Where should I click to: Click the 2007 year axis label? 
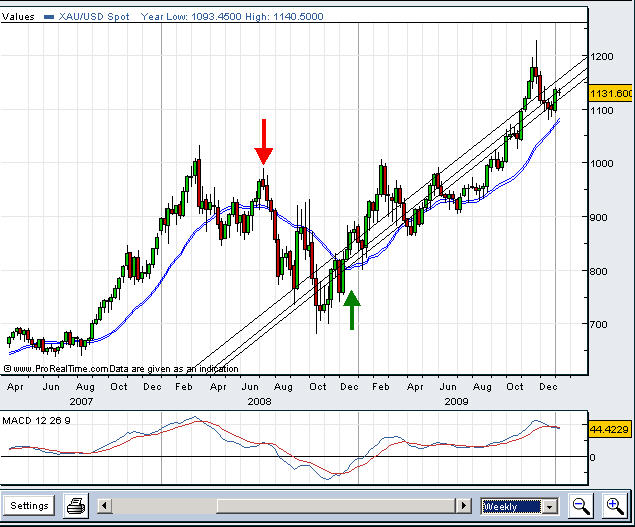(x=81, y=401)
